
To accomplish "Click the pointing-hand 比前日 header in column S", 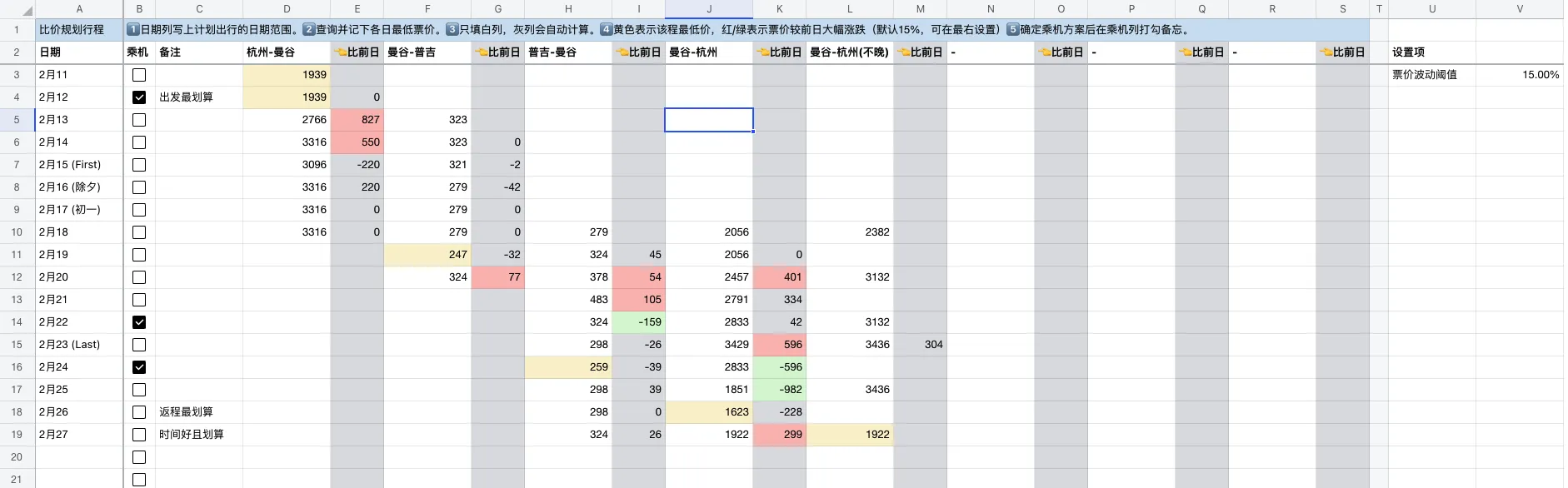I will (1342, 52).
